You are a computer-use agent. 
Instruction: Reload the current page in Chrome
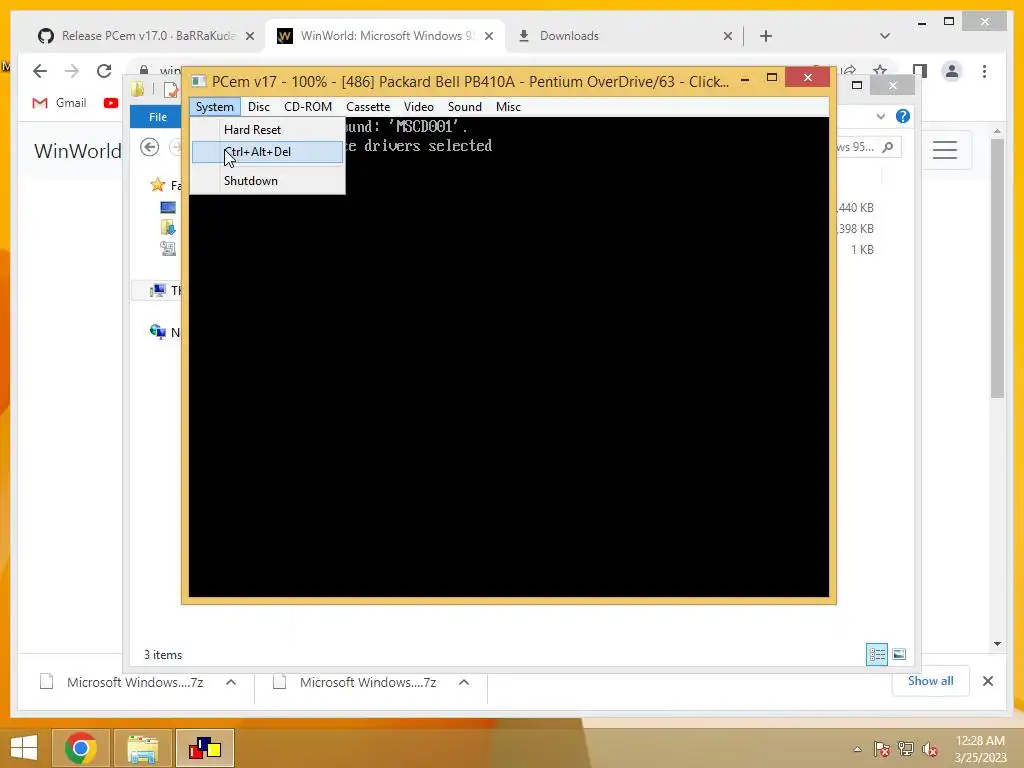click(x=104, y=71)
